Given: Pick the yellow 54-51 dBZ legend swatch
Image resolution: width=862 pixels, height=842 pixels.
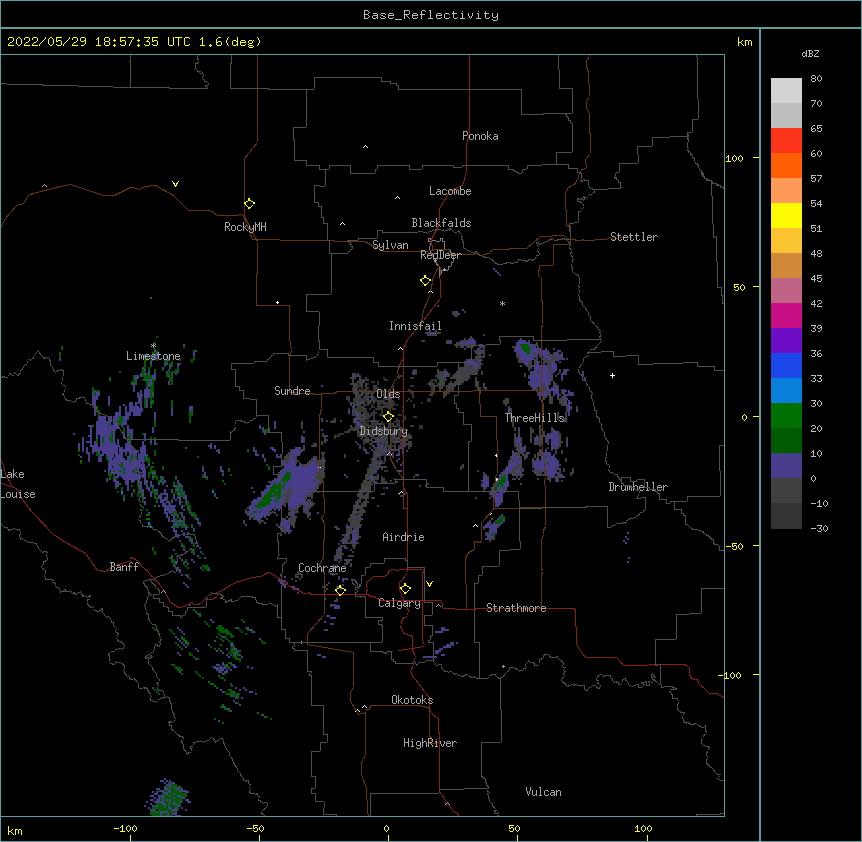Looking at the screenshot, I should 786,215.
